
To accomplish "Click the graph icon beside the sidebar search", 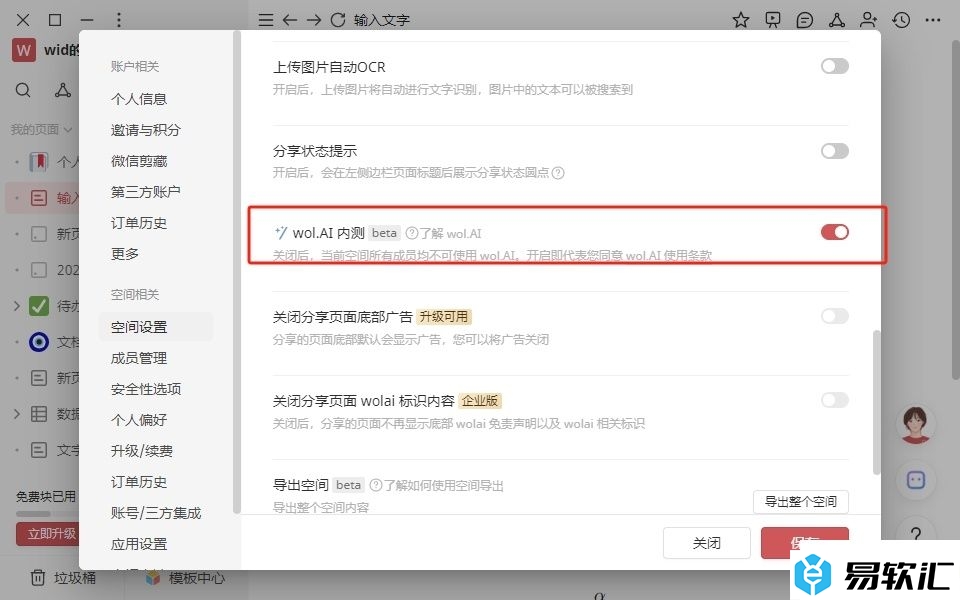I will click(x=62, y=91).
